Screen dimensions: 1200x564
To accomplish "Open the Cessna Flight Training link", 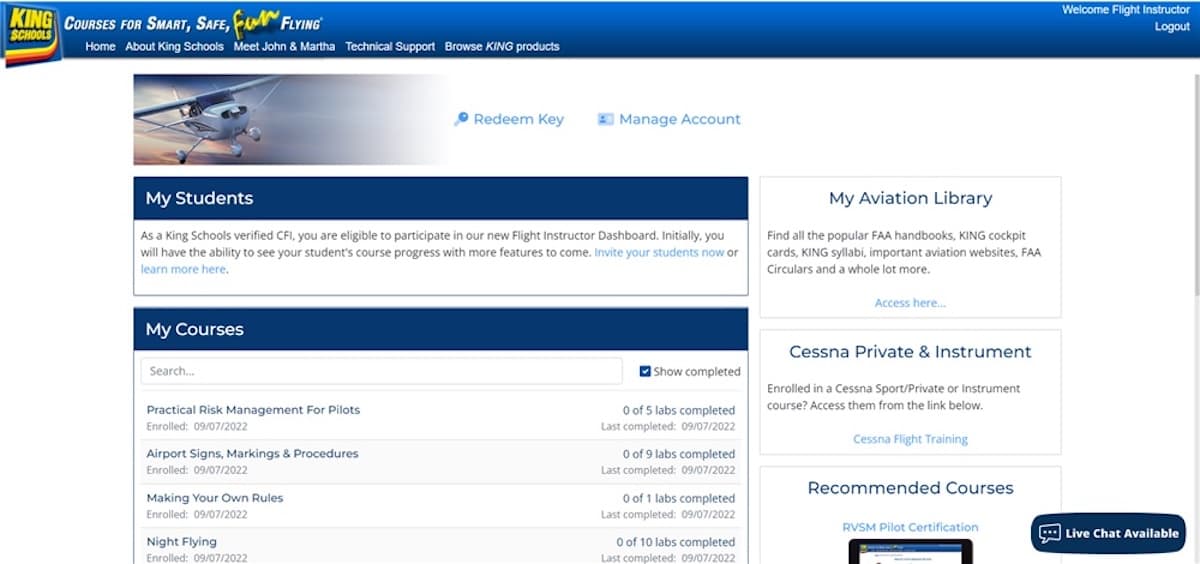I will [x=910, y=439].
